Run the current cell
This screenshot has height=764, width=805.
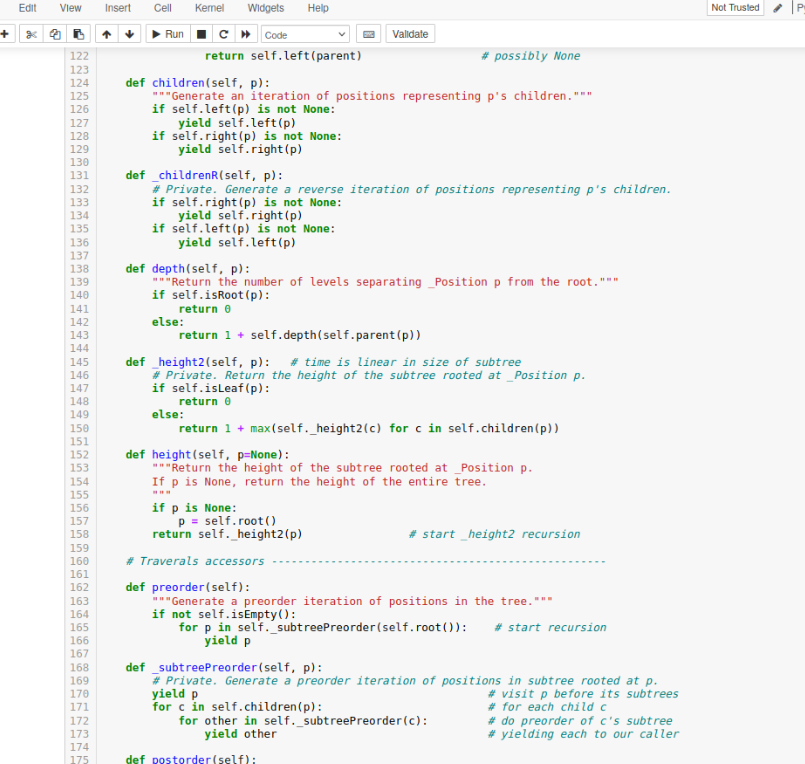(x=167, y=33)
